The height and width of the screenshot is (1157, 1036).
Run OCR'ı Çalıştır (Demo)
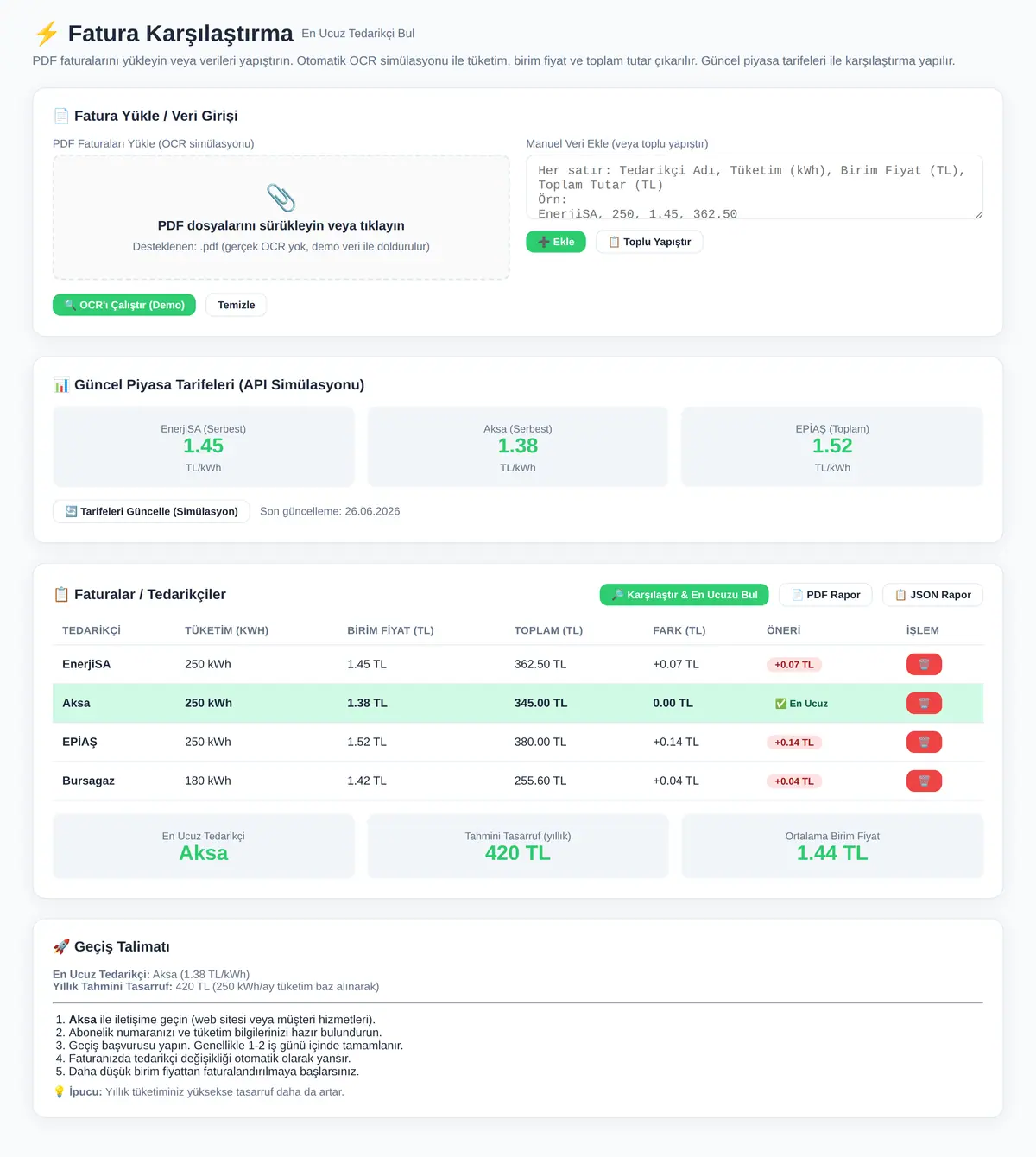[x=124, y=305]
